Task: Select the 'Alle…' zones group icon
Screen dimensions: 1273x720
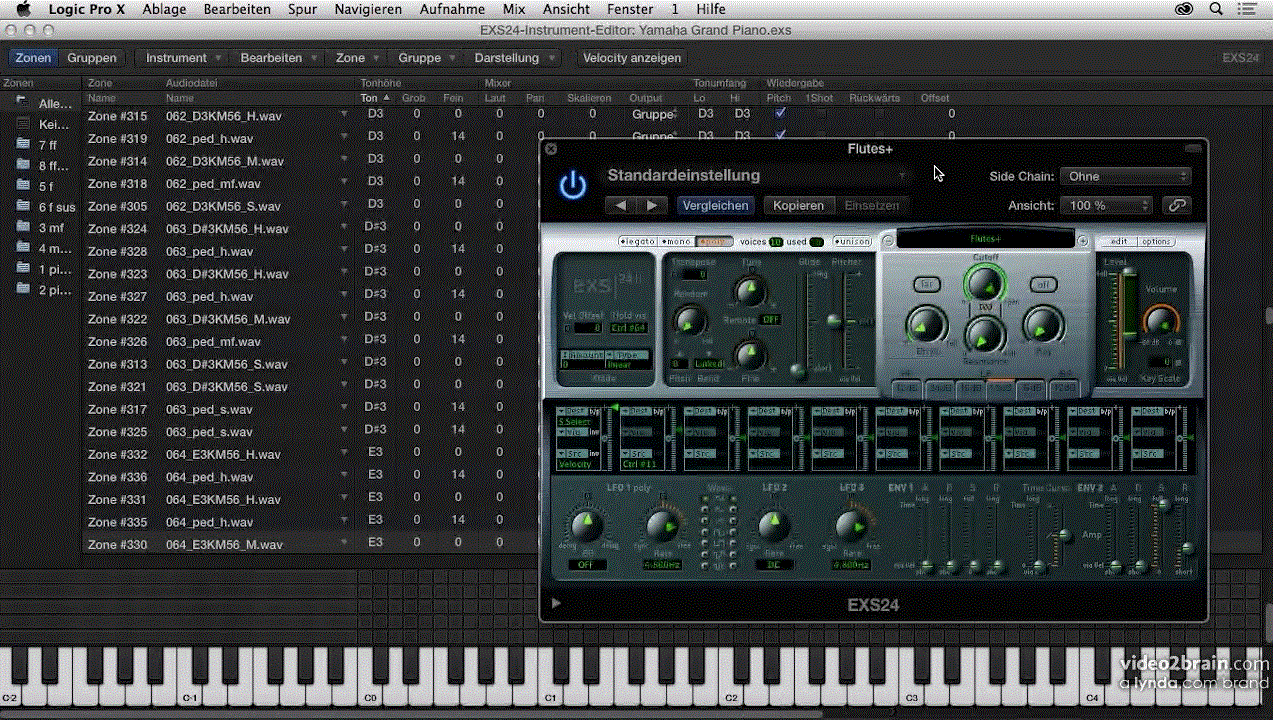Action: tap(22, 102)
